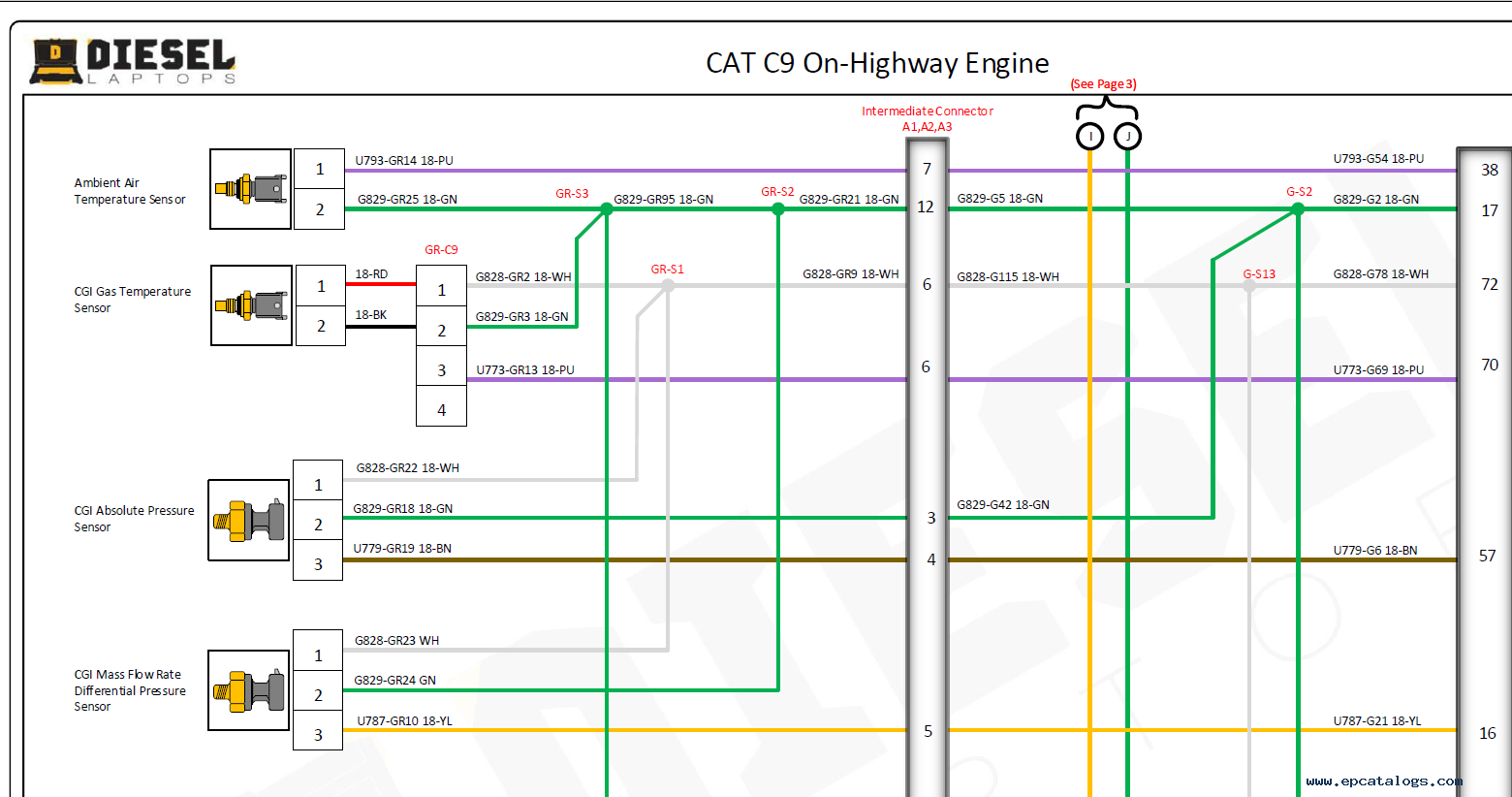Screen dimensions: 1512x797
Task: Click wire label 18-RD
Action: [371, 274]
